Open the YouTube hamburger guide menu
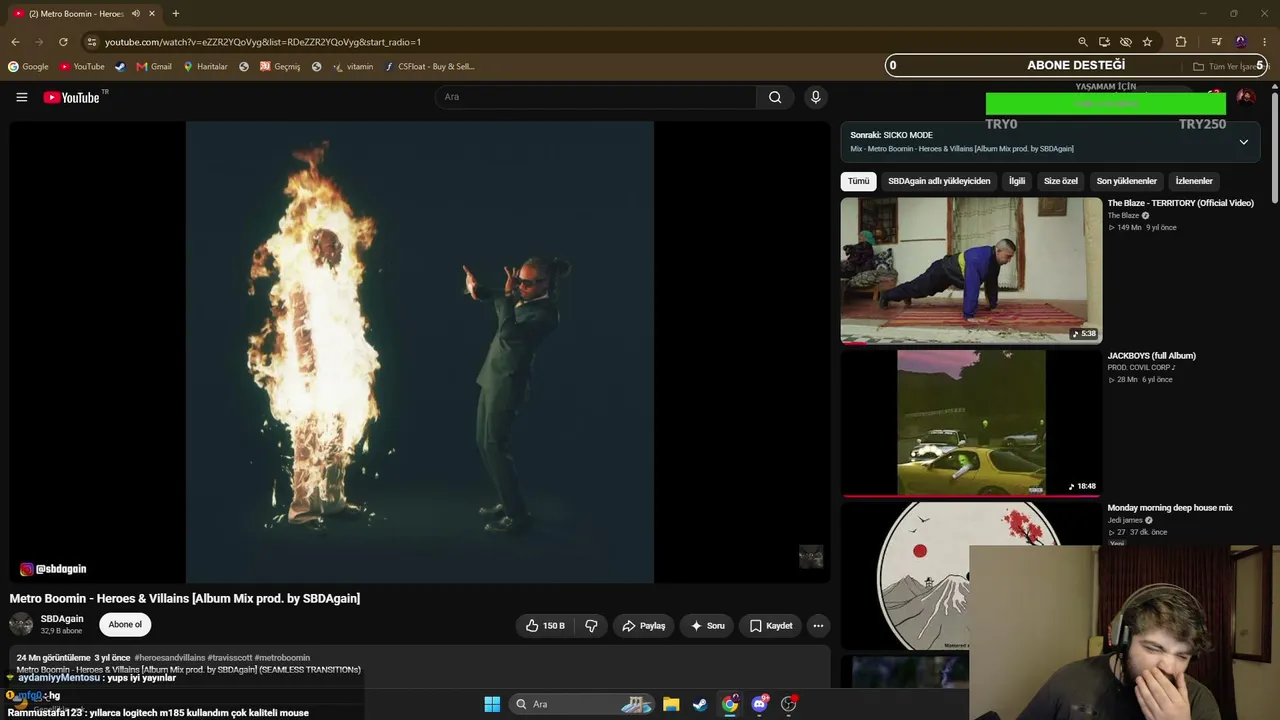 click(x=21, y=97)
